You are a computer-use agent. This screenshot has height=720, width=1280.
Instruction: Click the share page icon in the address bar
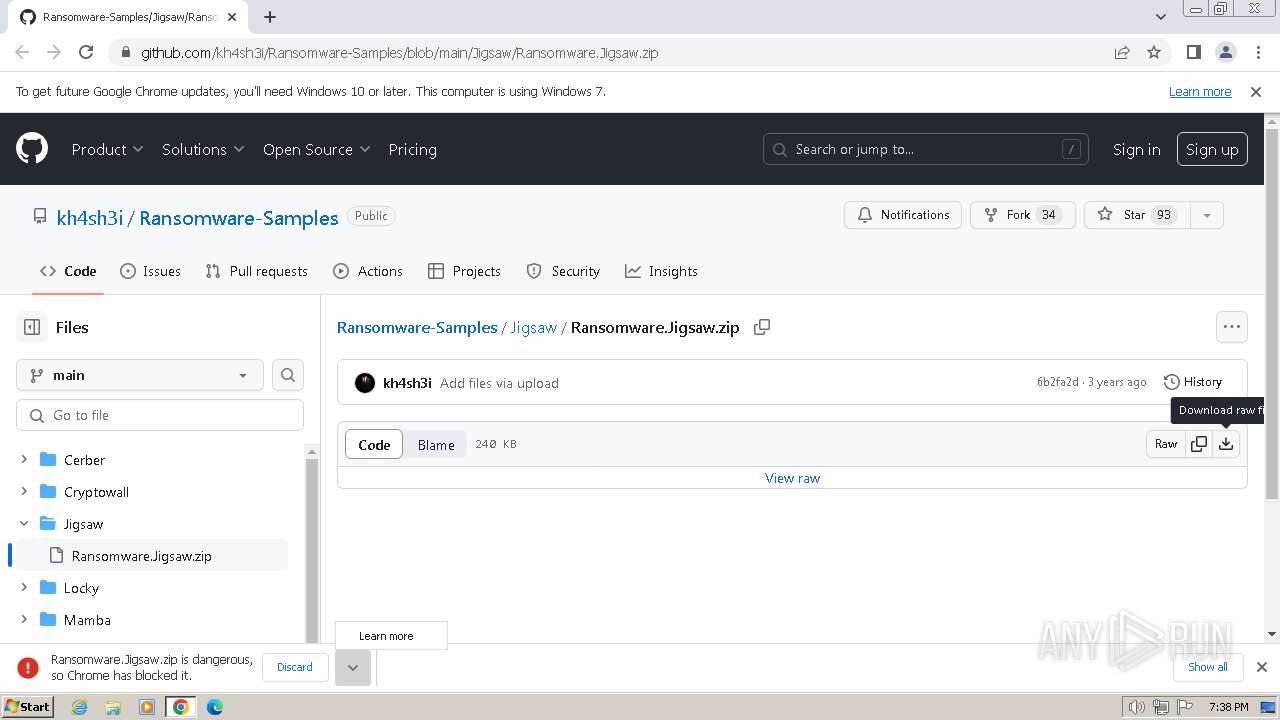(x=1122, y=52)
